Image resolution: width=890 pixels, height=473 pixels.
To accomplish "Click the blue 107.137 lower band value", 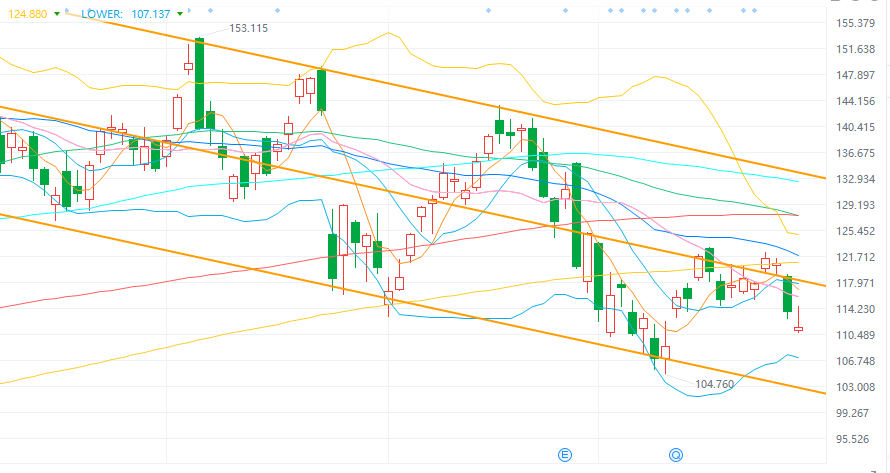I will pos(151,14).
